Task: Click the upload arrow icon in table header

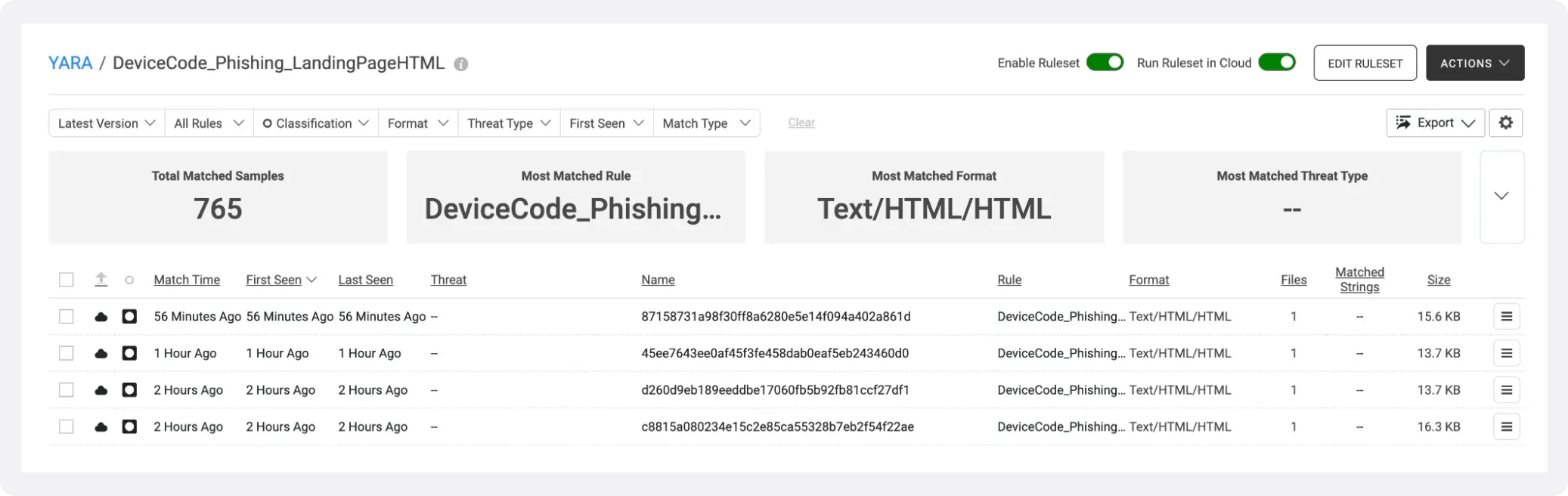Action: tap(101, 280)
